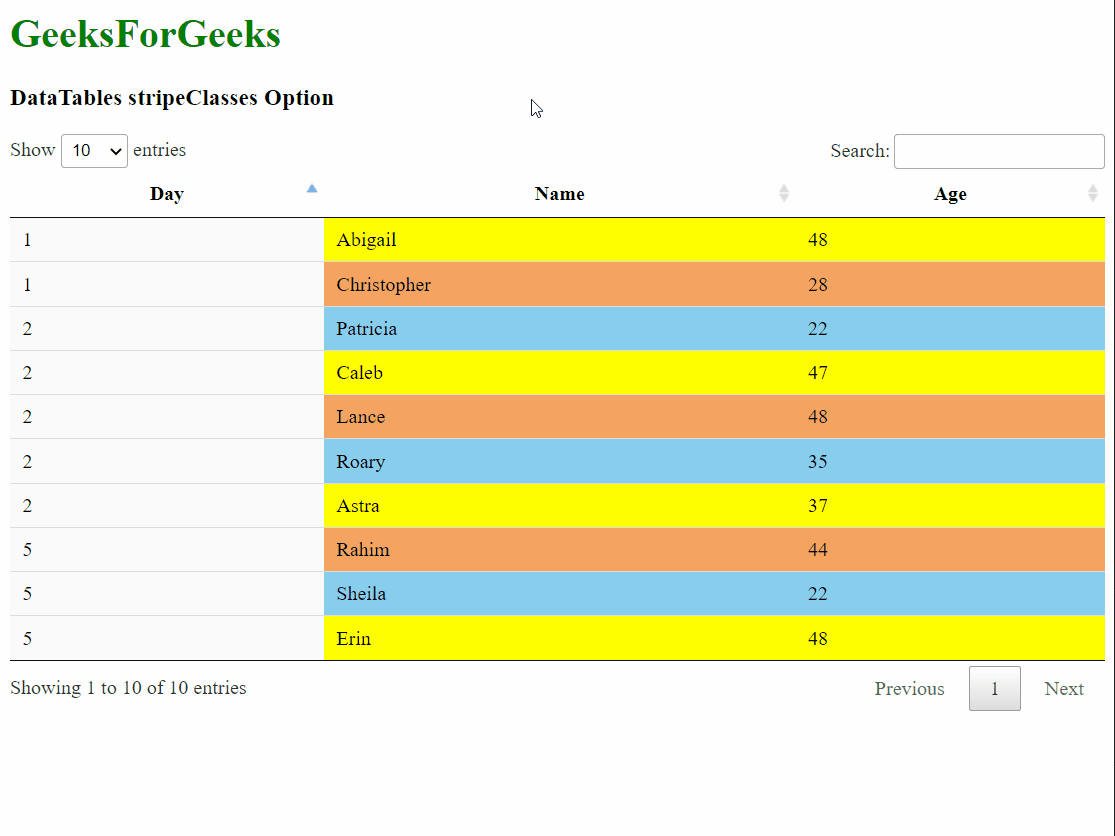
Task: Click the blue Patricia row cell
Action: coord(366,329)
